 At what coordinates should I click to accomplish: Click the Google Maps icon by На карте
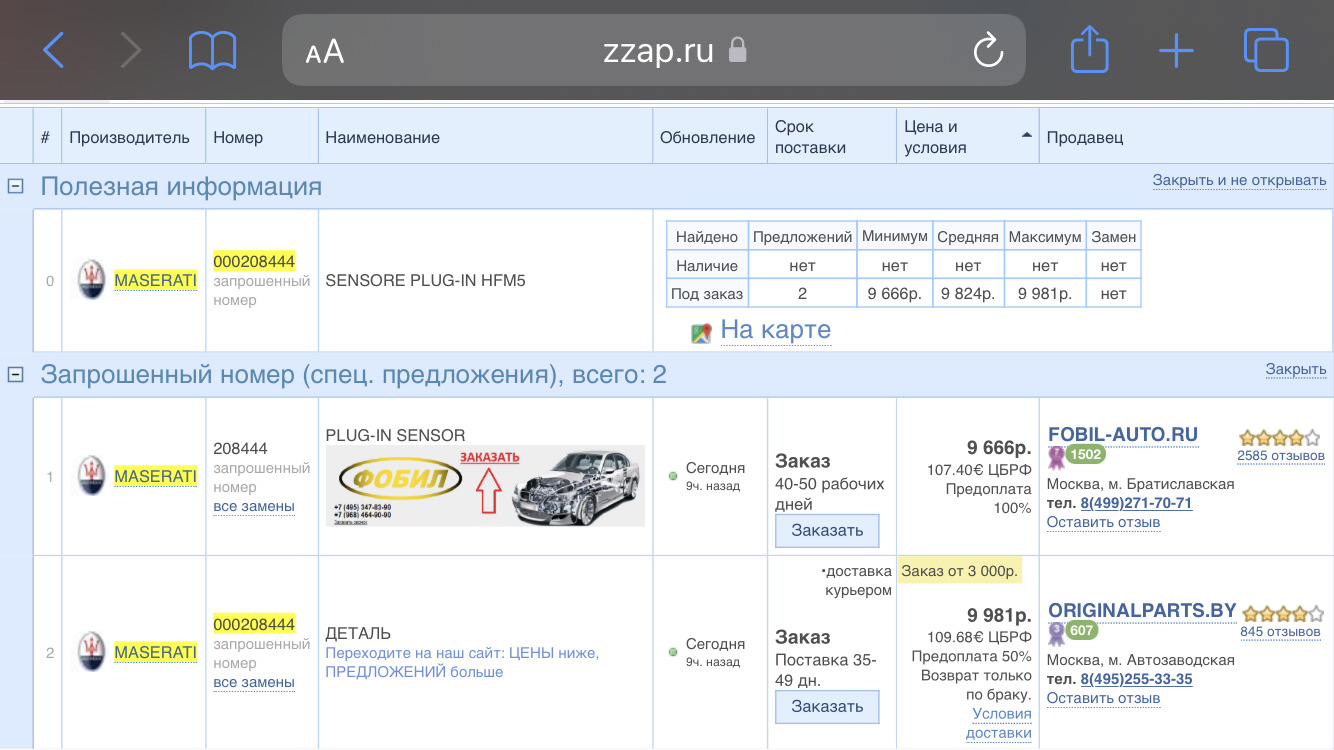[x=701, y=333]
